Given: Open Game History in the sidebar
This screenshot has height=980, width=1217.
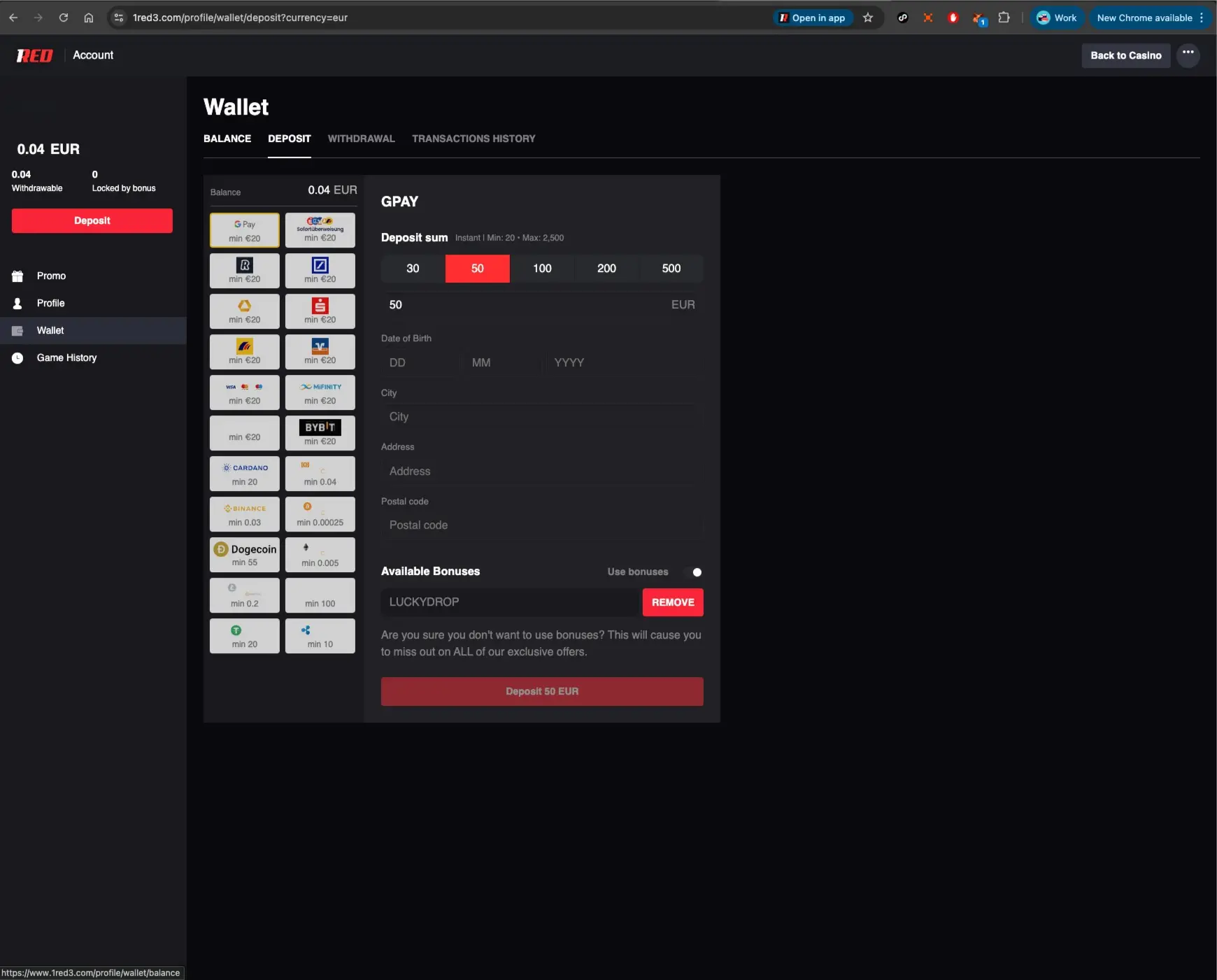Looking at the screenshot, I should tap(93, 357).
